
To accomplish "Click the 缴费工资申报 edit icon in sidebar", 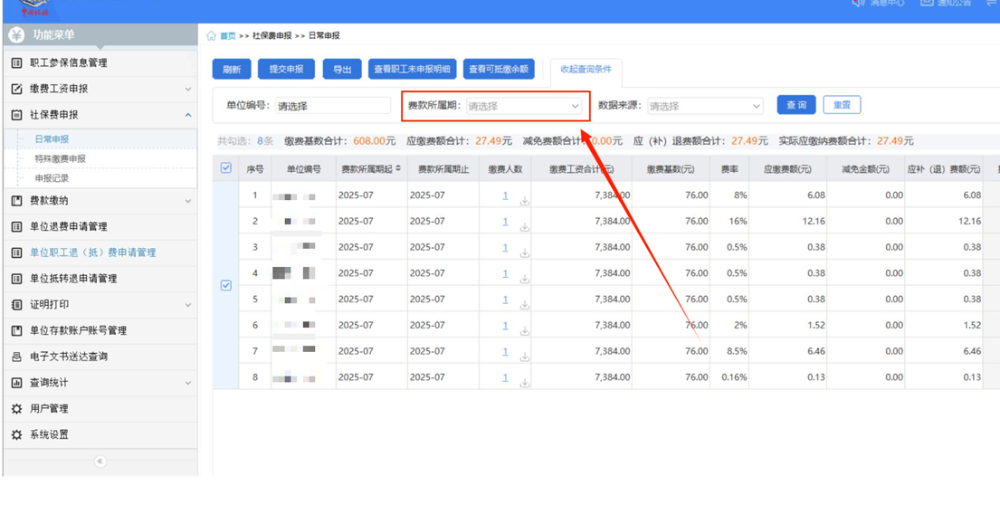I will pos(16,89).
